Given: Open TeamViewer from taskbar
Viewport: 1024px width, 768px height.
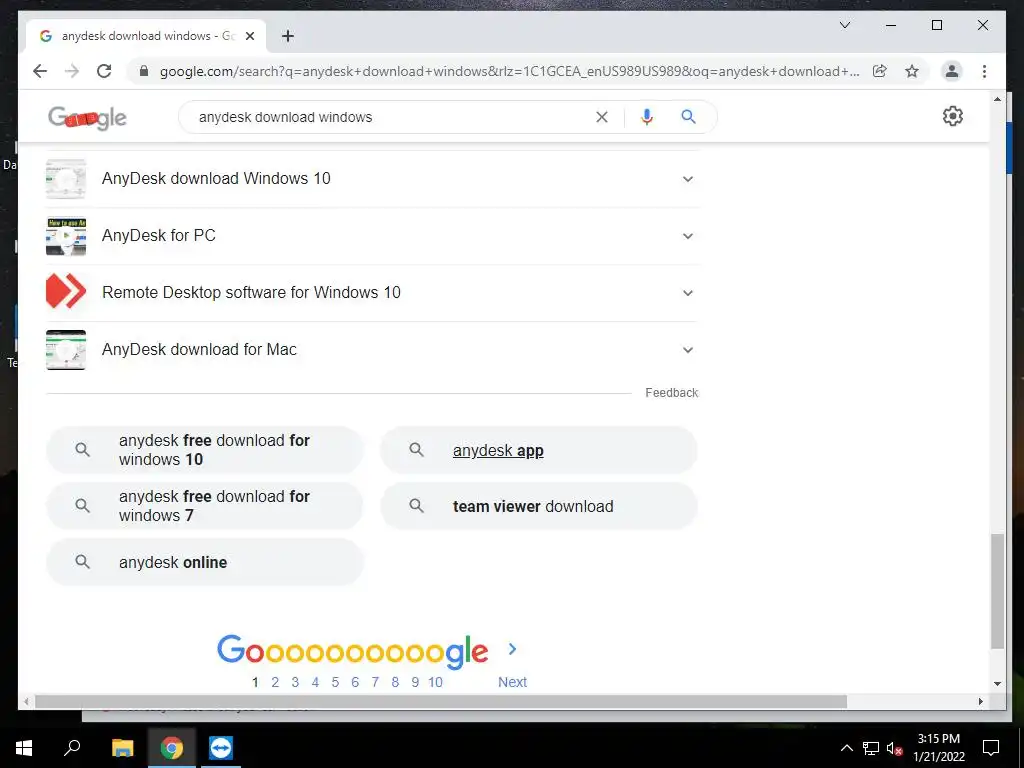Looking at the screenshot, I should [221, 748].
